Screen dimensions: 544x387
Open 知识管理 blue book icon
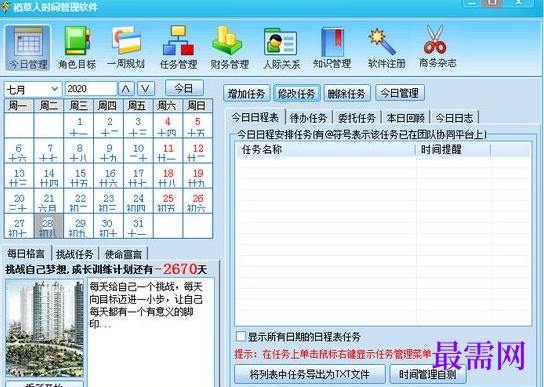click(332, 48)
